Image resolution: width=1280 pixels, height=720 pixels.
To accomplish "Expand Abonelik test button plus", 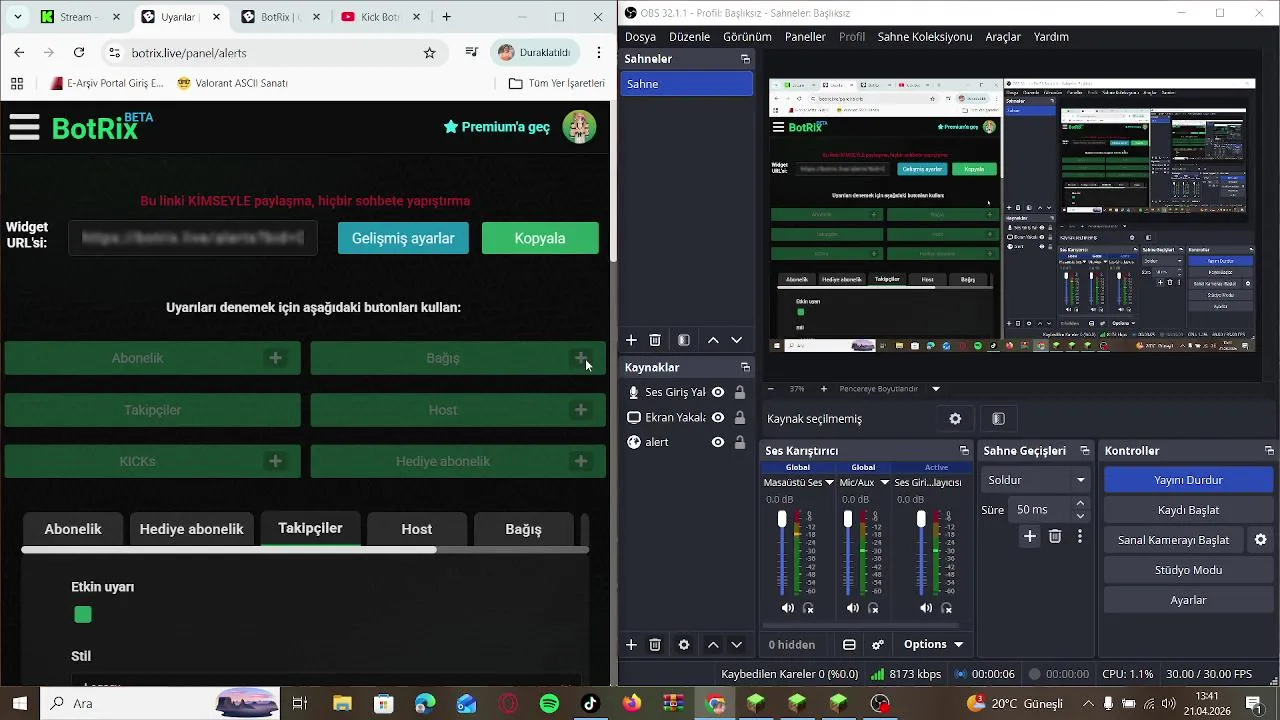I will (x=275, y=358).
